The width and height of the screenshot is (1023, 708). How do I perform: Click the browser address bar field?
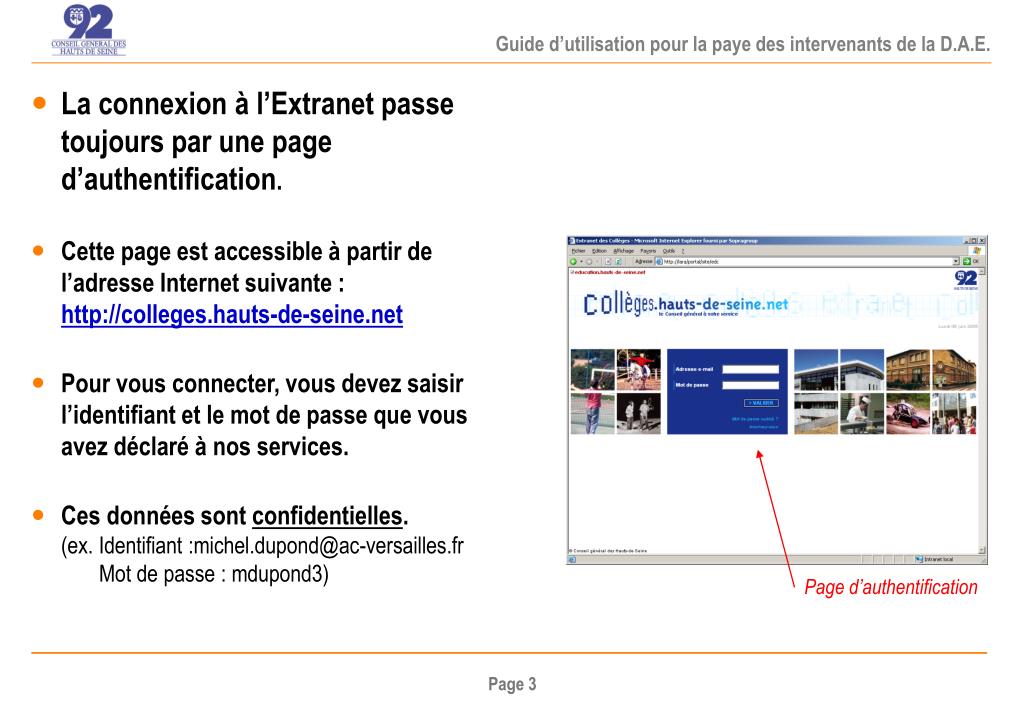[806, 262]
